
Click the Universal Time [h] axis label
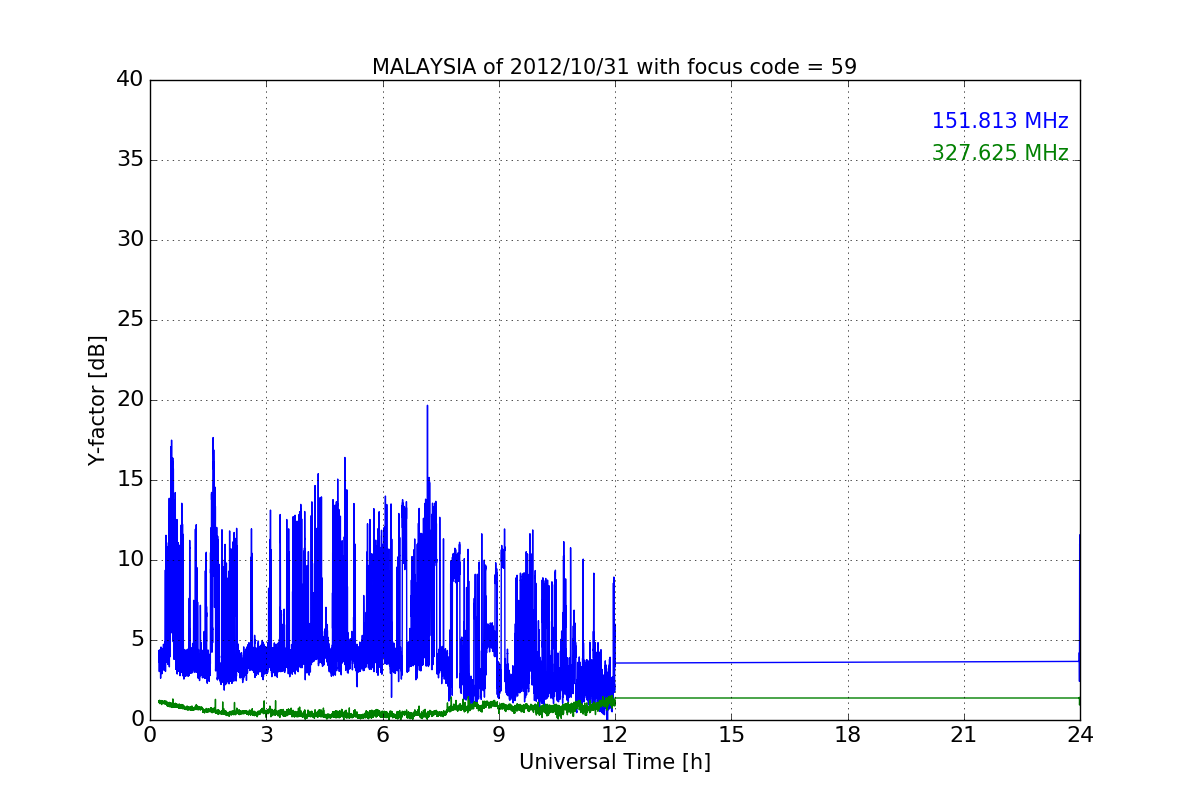[x=614, y=762]
